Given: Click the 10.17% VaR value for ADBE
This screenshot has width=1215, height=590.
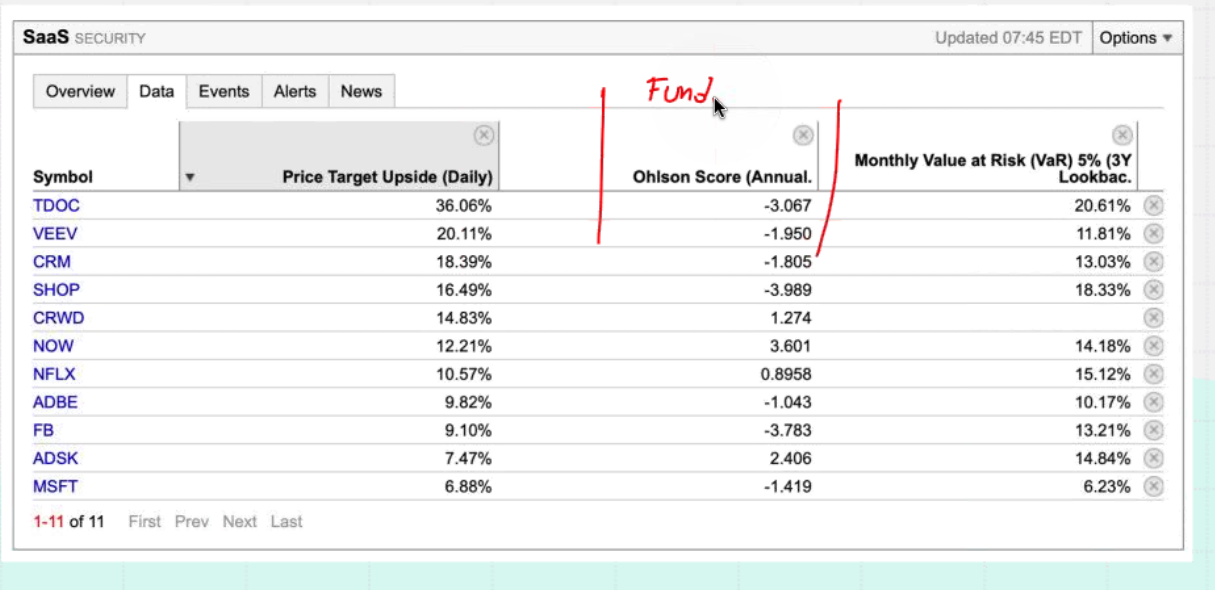Looking at the screenshot, I should 1105,402.
